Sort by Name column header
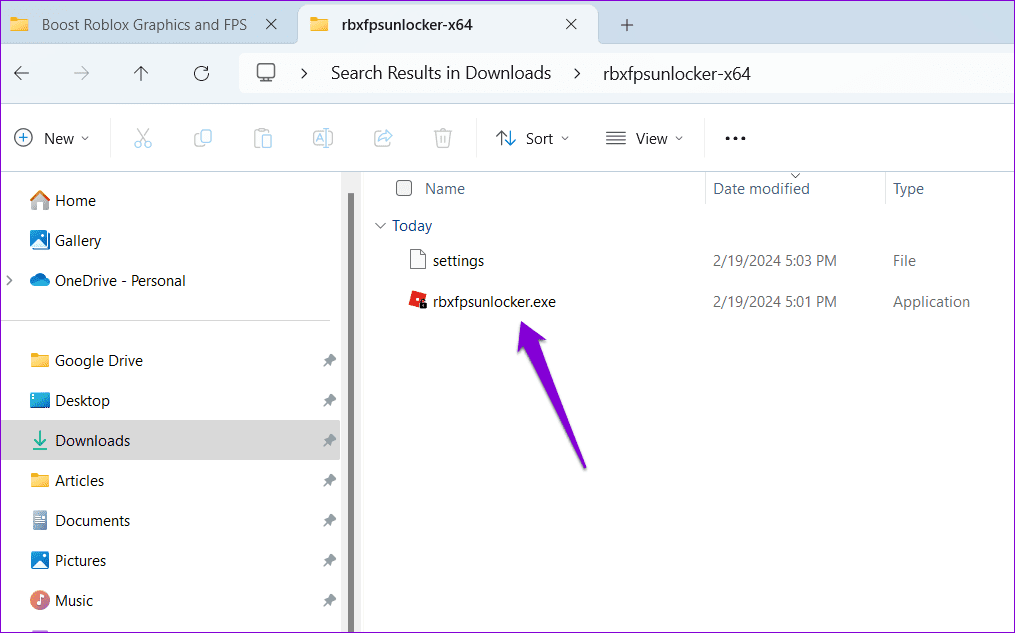Screen dimensions: 1015x633 click(445, 189)
